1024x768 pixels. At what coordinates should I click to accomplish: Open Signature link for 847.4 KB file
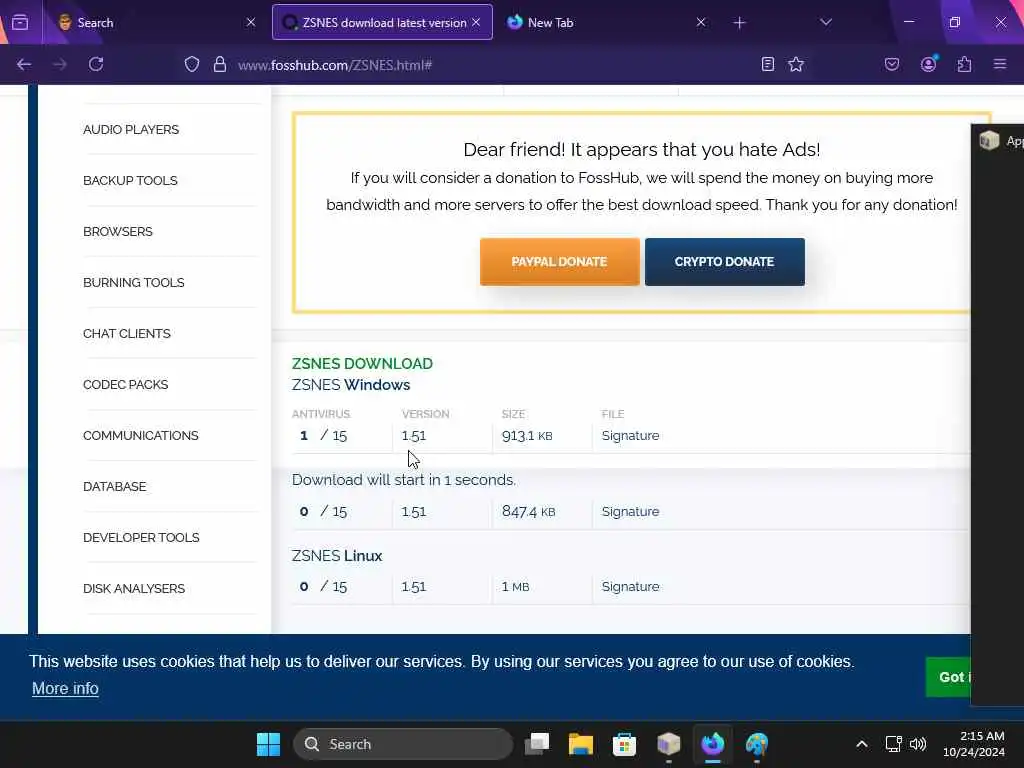click(630, 511)
